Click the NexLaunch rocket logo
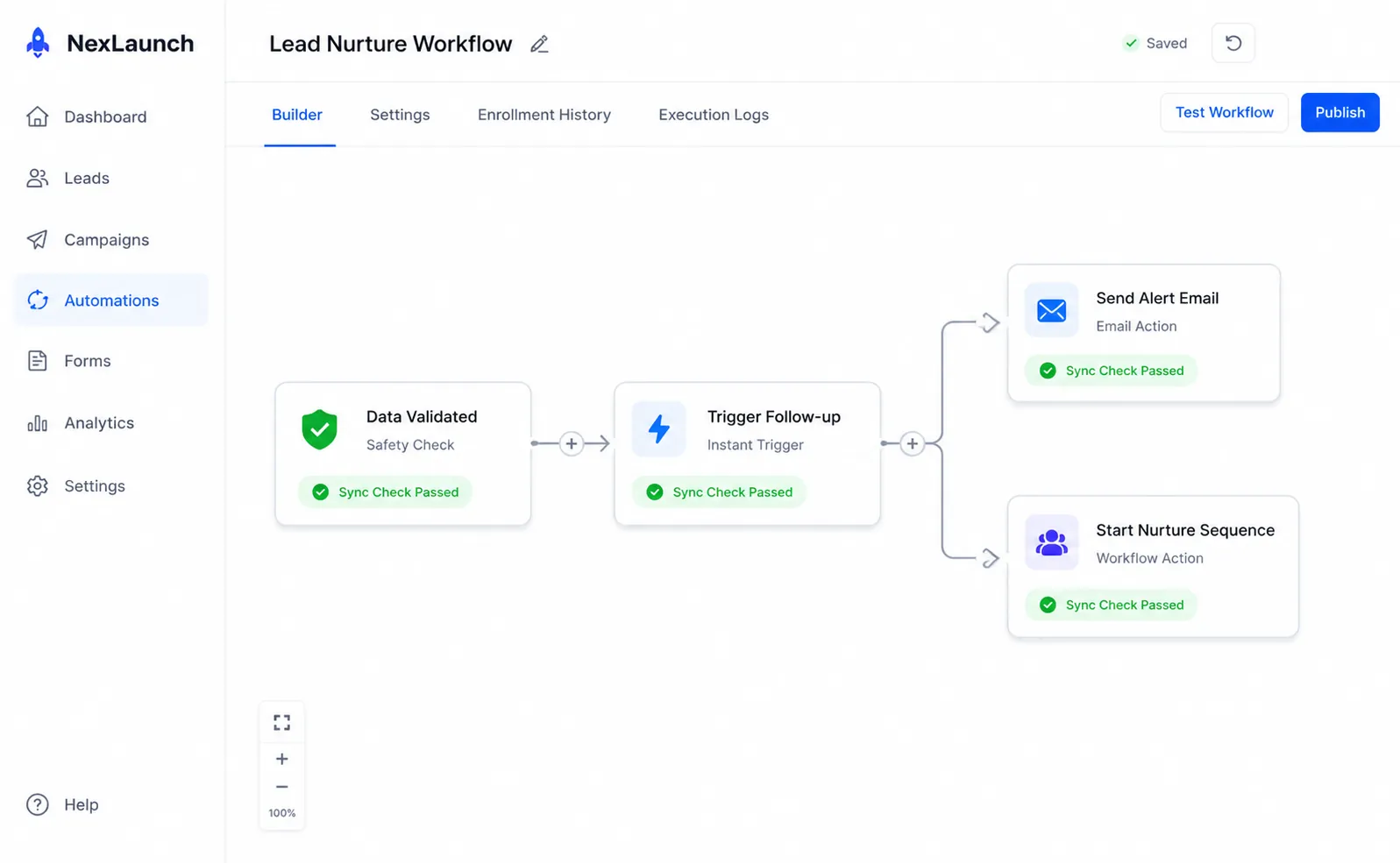The width and height of the screenshot is (1400, 863). pos(38,43)
